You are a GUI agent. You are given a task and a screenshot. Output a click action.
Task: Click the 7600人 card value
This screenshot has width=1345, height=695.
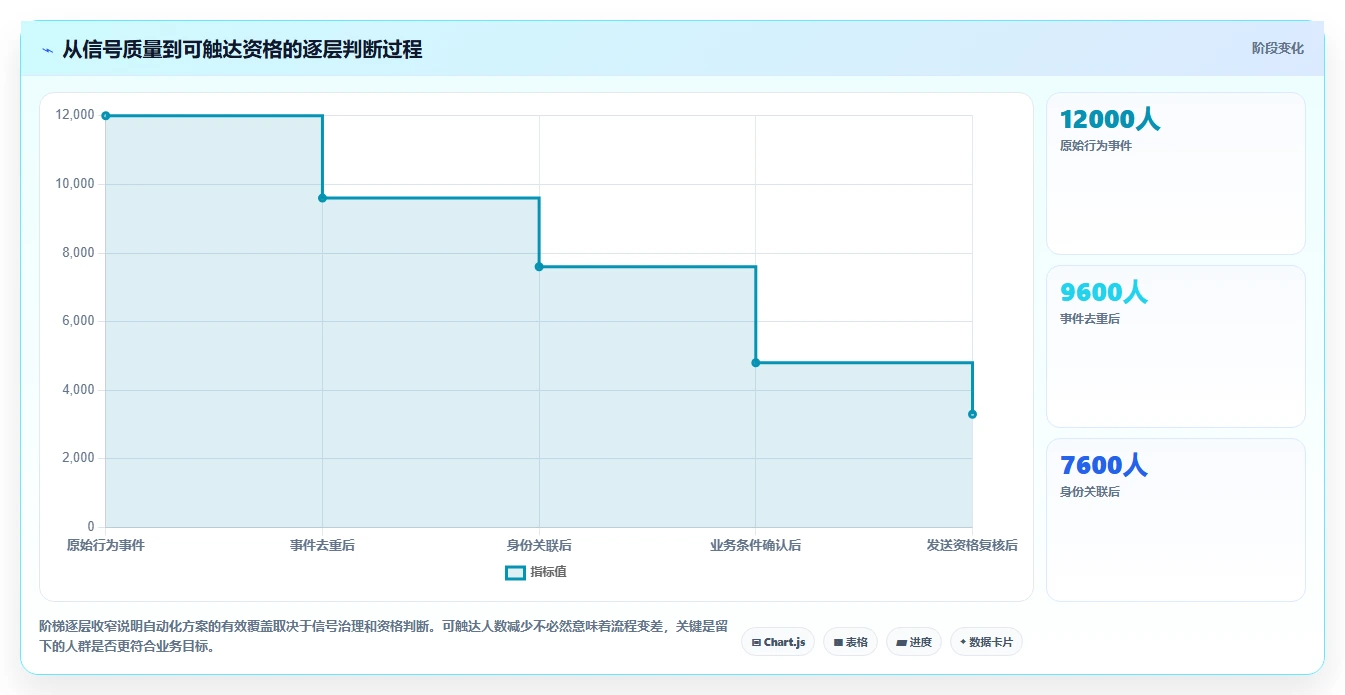pyautogui.click(x=1104, y=466)
